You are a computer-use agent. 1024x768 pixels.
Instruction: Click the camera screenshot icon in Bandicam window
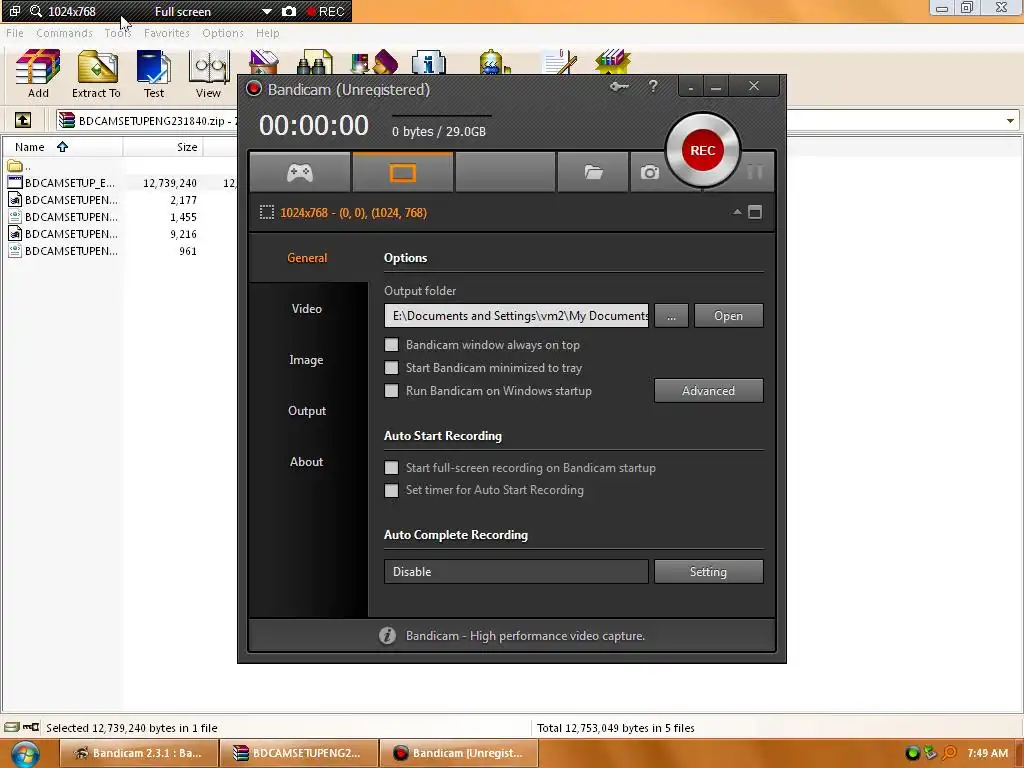pos(649,172)
